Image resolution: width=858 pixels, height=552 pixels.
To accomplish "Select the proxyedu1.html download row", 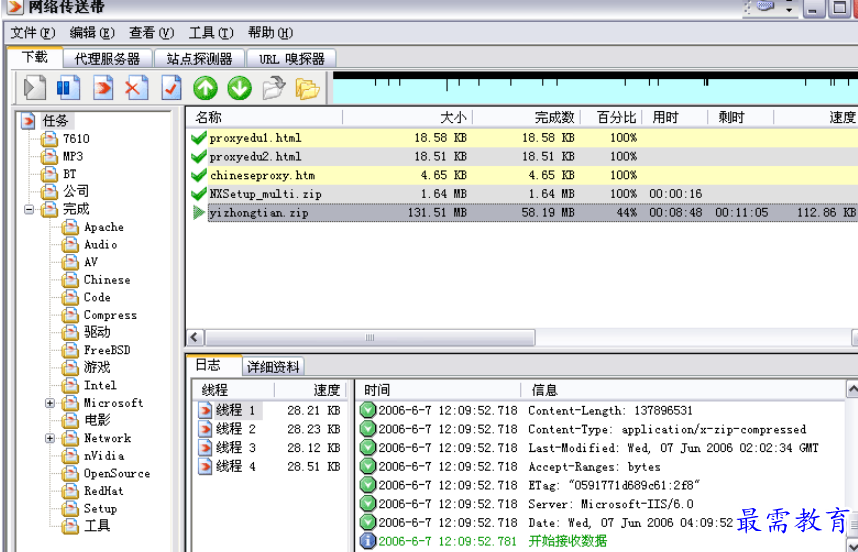I will tap(522, 138).
